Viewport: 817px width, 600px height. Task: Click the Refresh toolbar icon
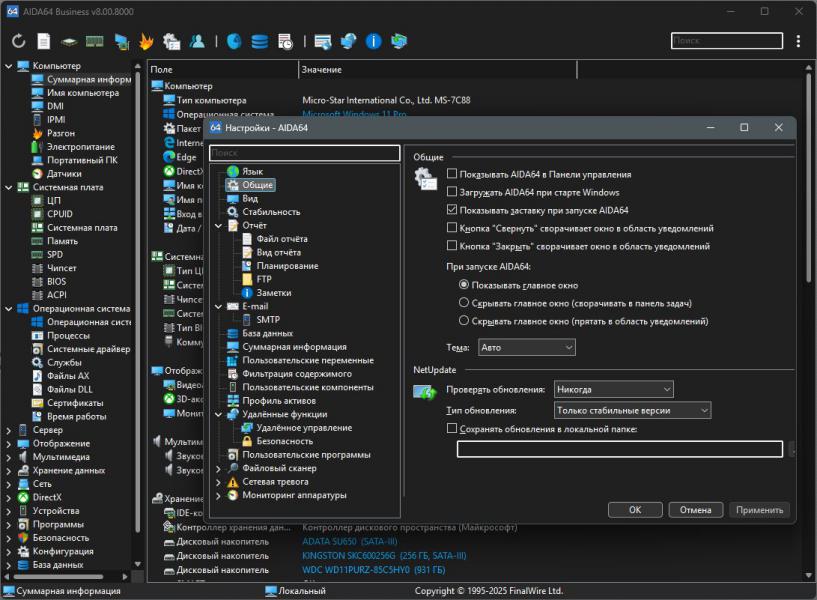[19, 41]
